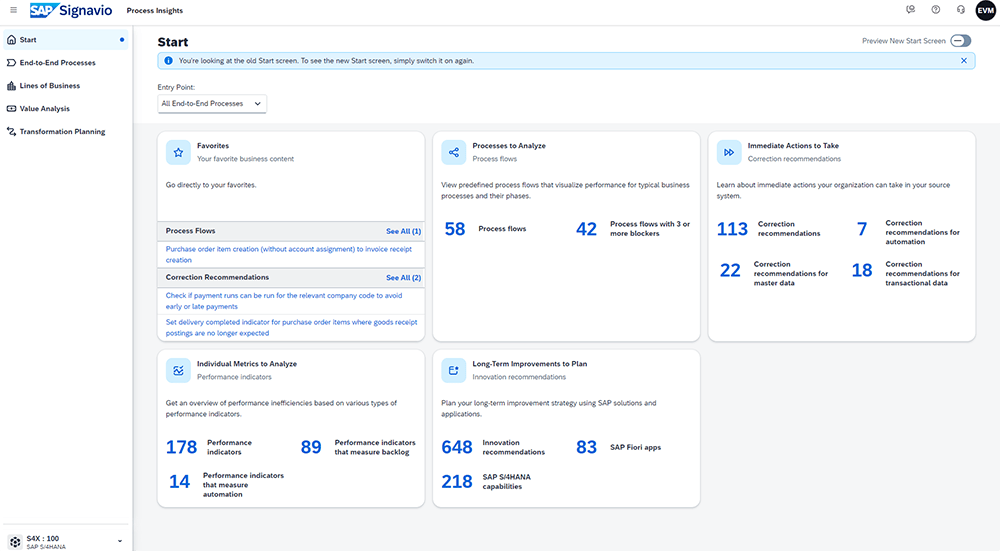
Task: Open Transformation Planning in sidebar
Action: 62,132
